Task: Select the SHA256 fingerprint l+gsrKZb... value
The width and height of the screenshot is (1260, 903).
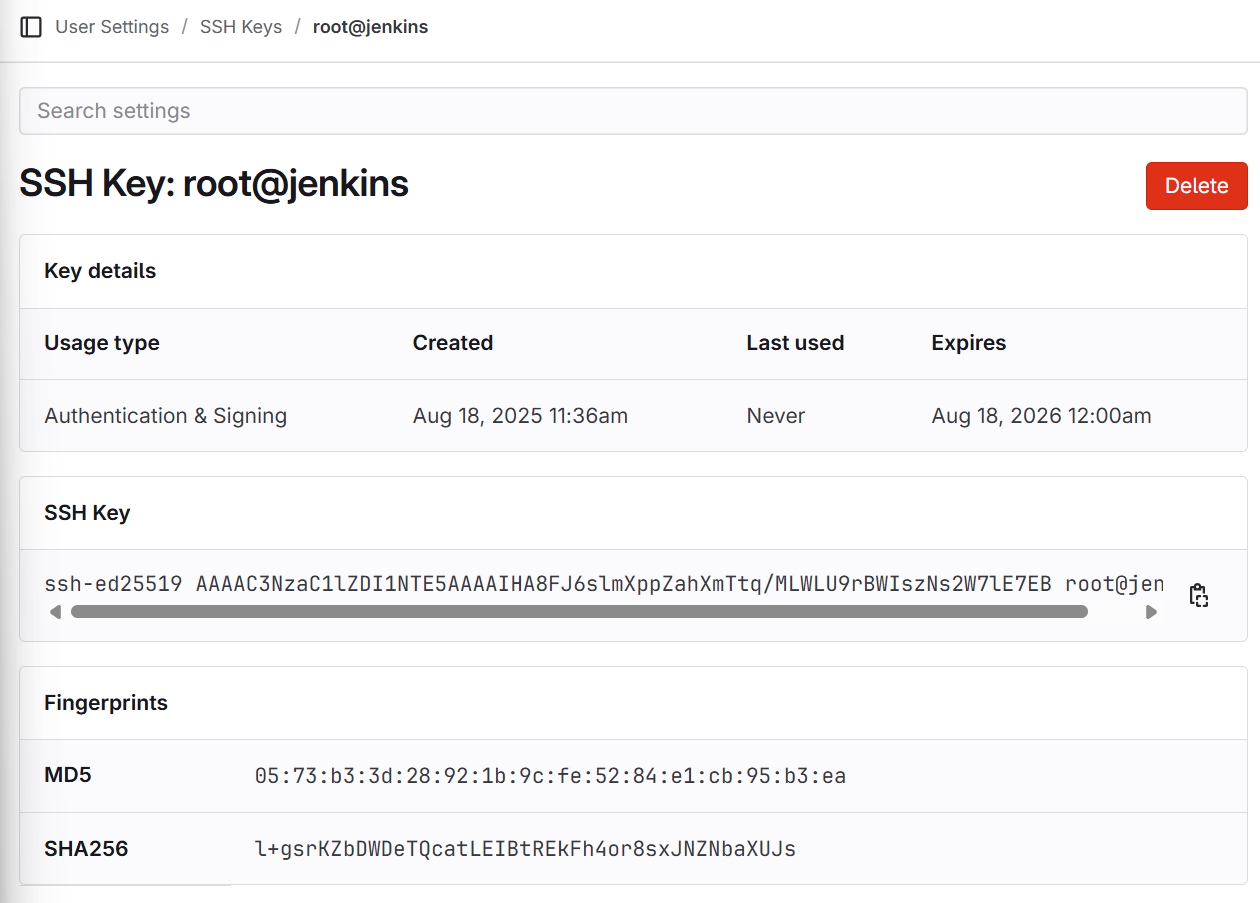Action: point(526,850)
